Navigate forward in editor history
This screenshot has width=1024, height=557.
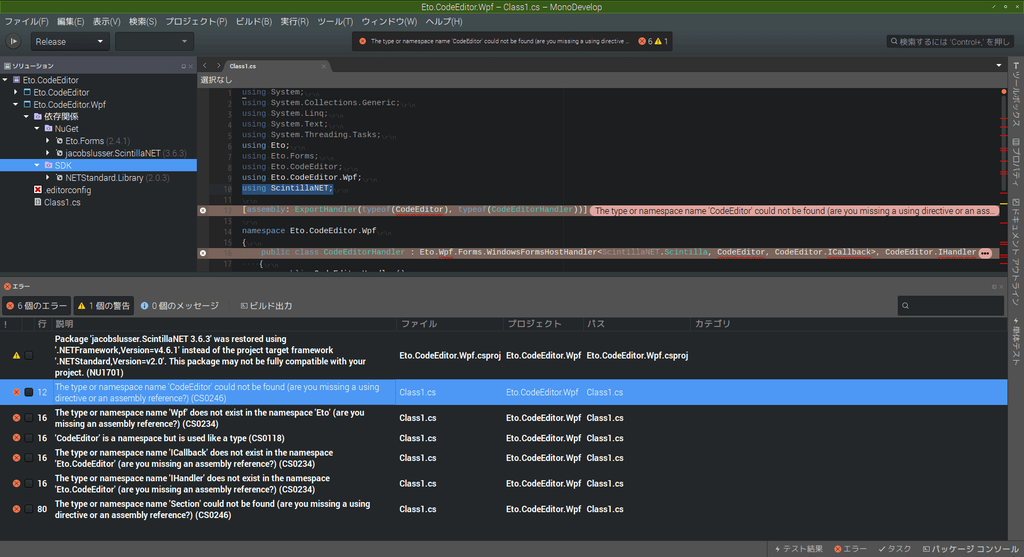coord(218,65)
